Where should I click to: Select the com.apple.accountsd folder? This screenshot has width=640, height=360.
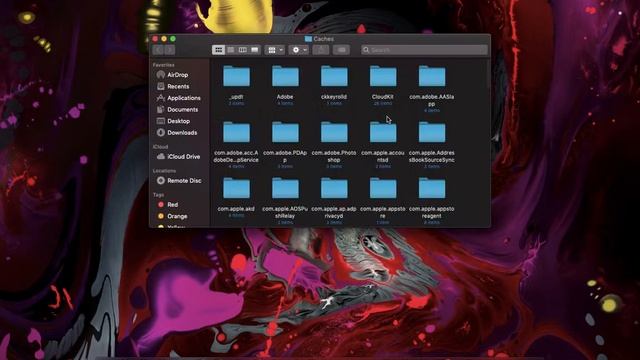coord(383,133)
